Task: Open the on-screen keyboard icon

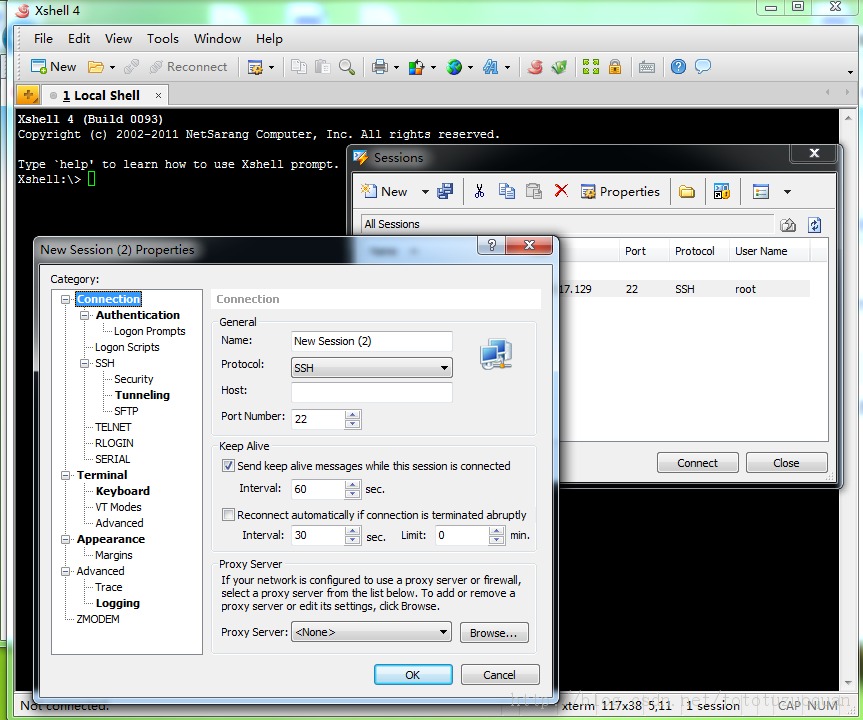Action: click(648, 66)
